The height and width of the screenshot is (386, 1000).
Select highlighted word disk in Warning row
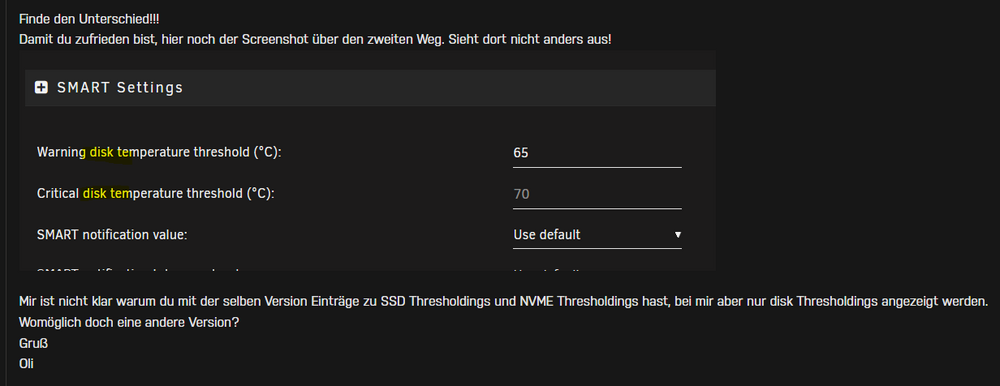101,152
